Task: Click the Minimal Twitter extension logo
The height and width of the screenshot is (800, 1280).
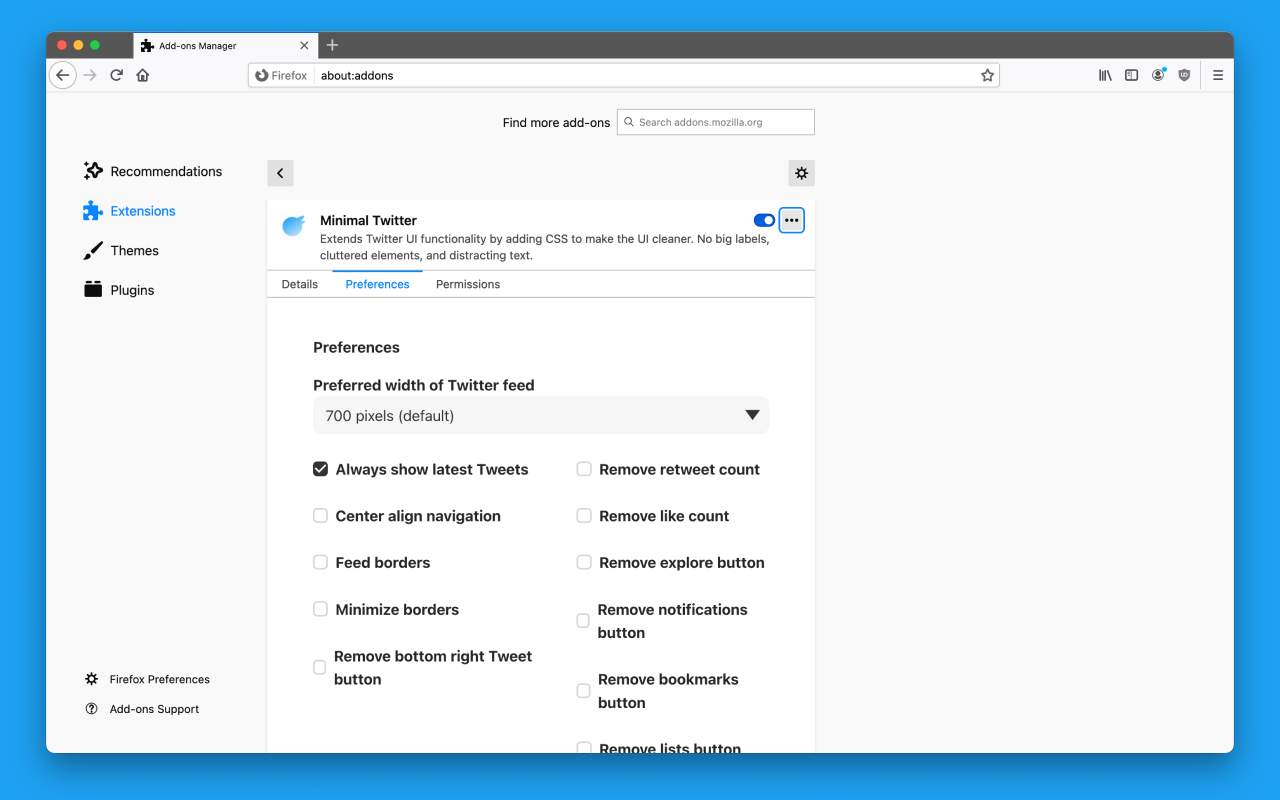Action: click(293, 226)
